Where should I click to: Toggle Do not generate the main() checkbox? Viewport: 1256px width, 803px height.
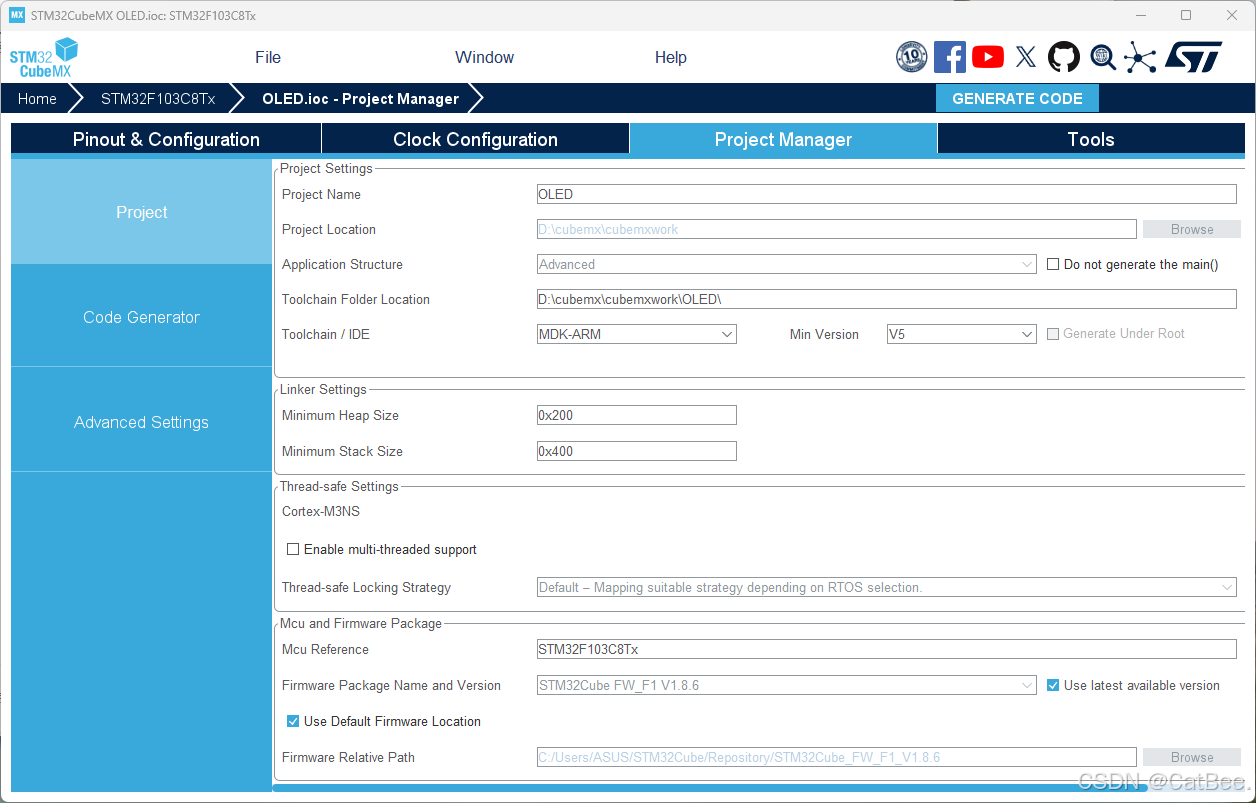(x=1053, y=264)
